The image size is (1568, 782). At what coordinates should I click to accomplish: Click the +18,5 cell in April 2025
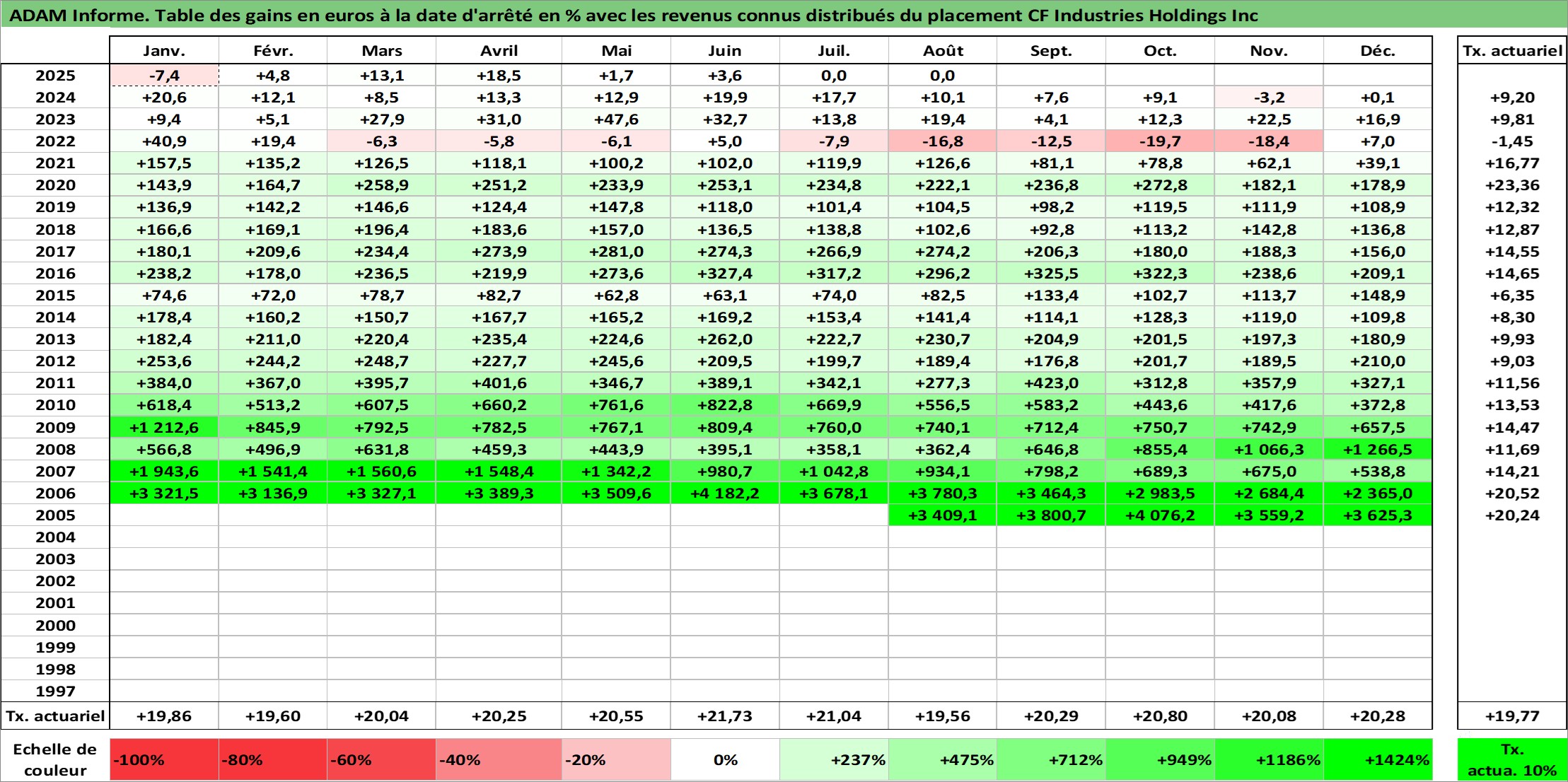499,76
